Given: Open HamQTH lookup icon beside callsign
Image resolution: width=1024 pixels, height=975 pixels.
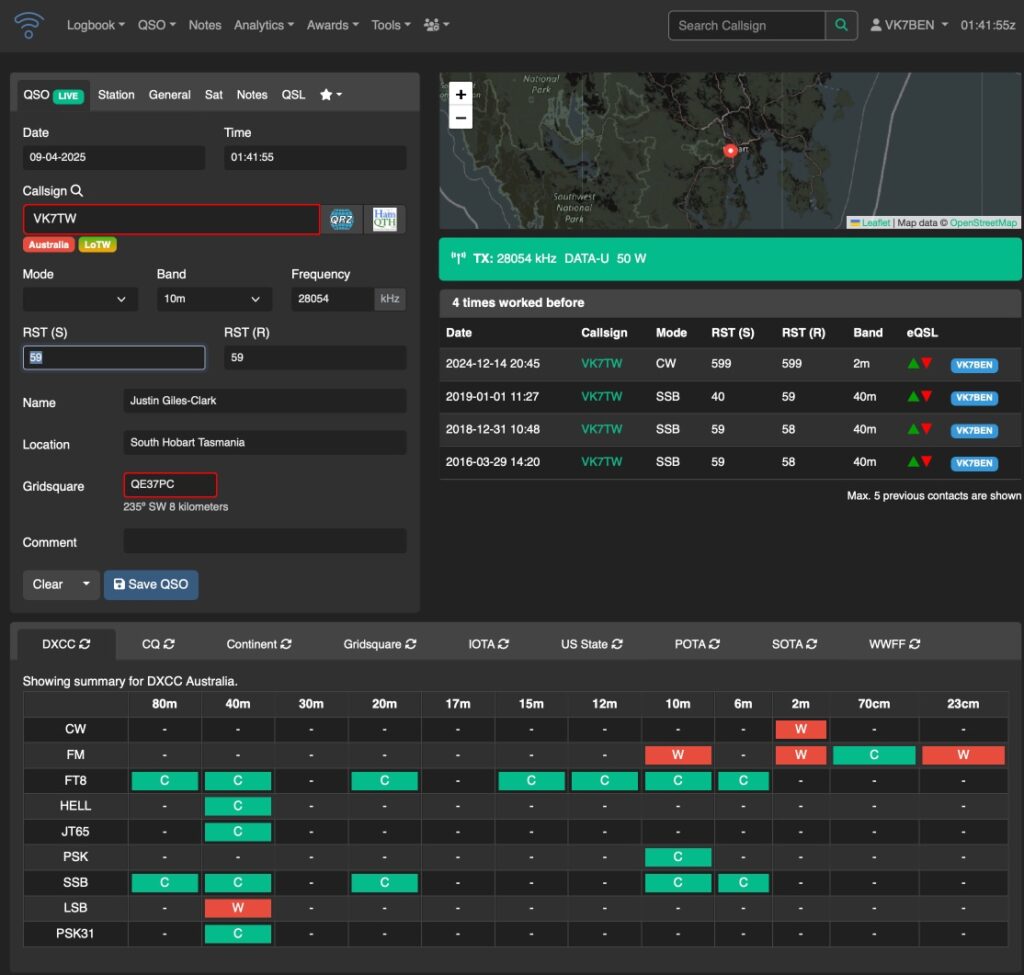Looking at the screenshot, I should tap(385, 219).
